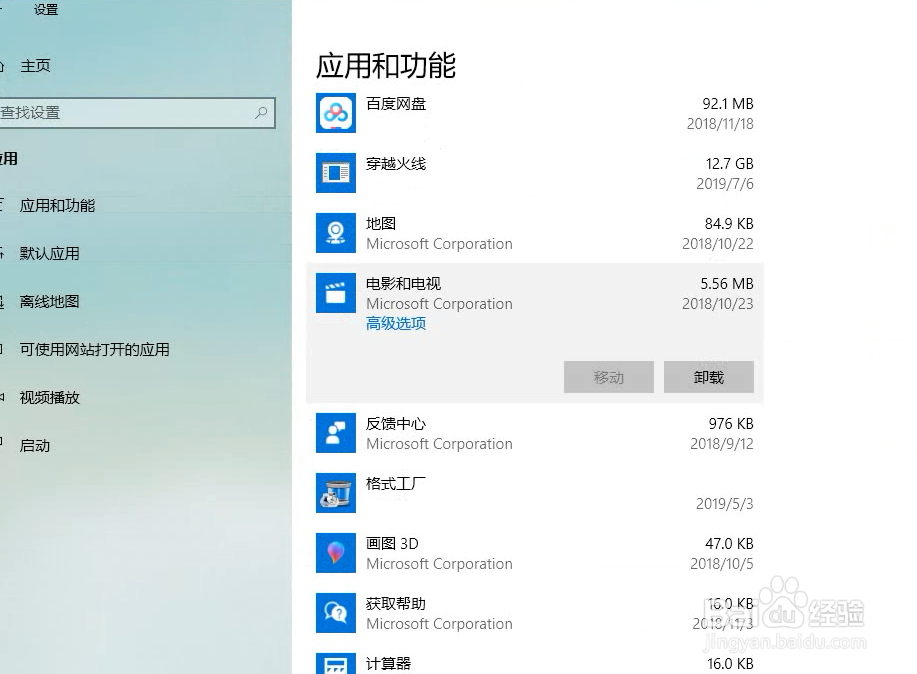Viewport: 917px width, 674px height.
Task: Click the 地图 maps app icon
Action: point(336,233)
